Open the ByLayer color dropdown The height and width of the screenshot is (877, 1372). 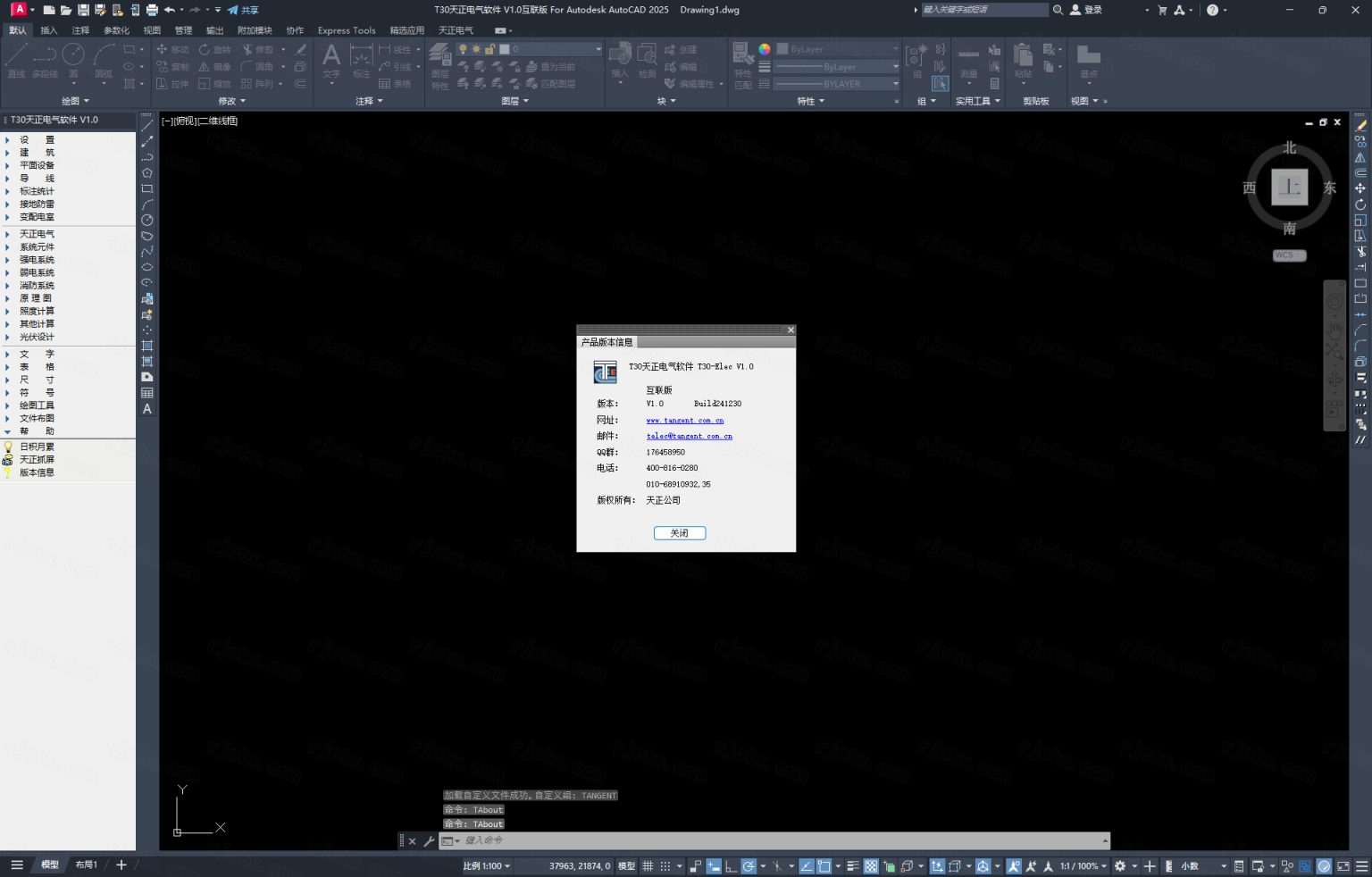839,49
